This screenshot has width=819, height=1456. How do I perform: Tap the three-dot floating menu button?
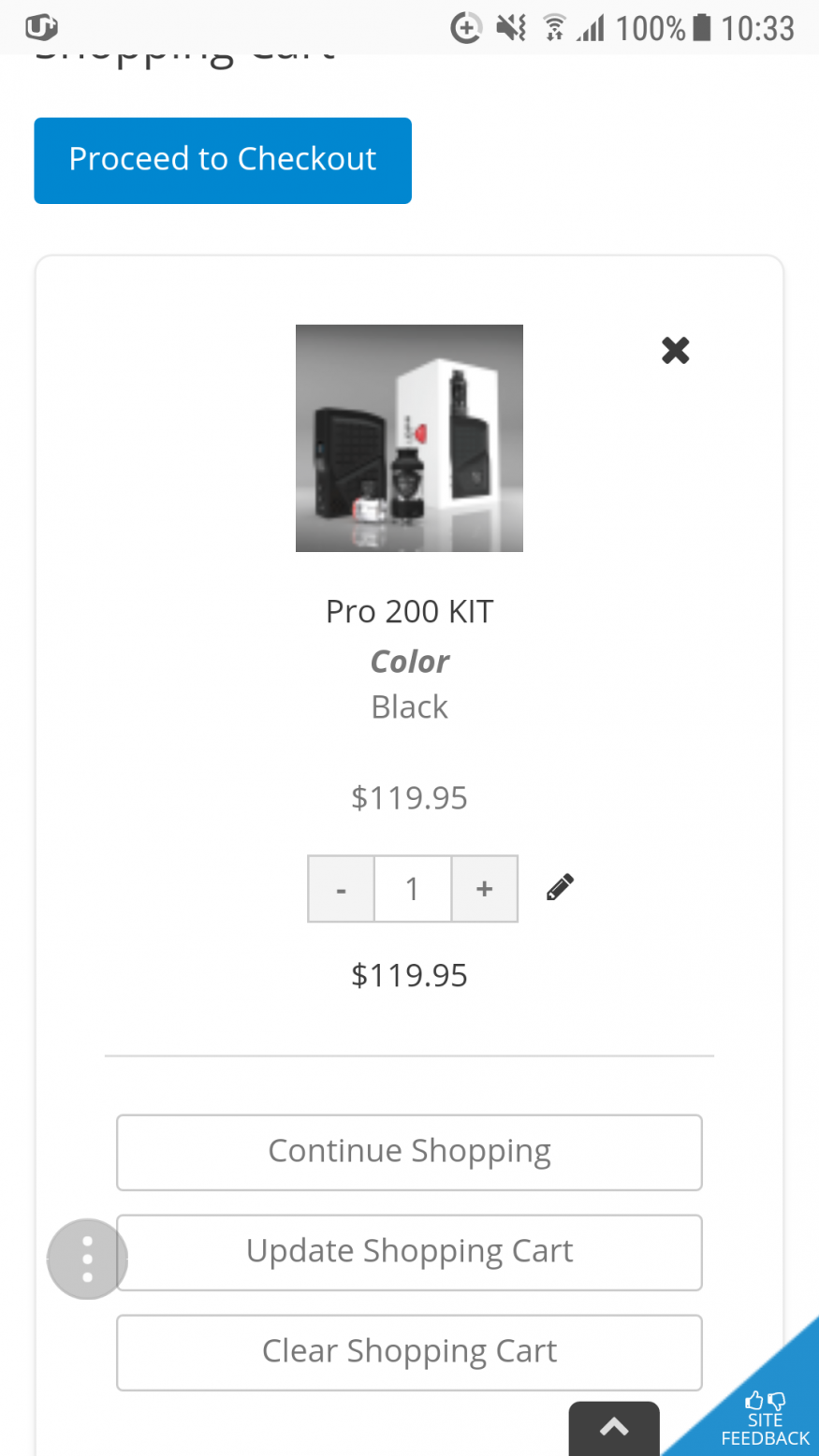[x=87, y=1259]
